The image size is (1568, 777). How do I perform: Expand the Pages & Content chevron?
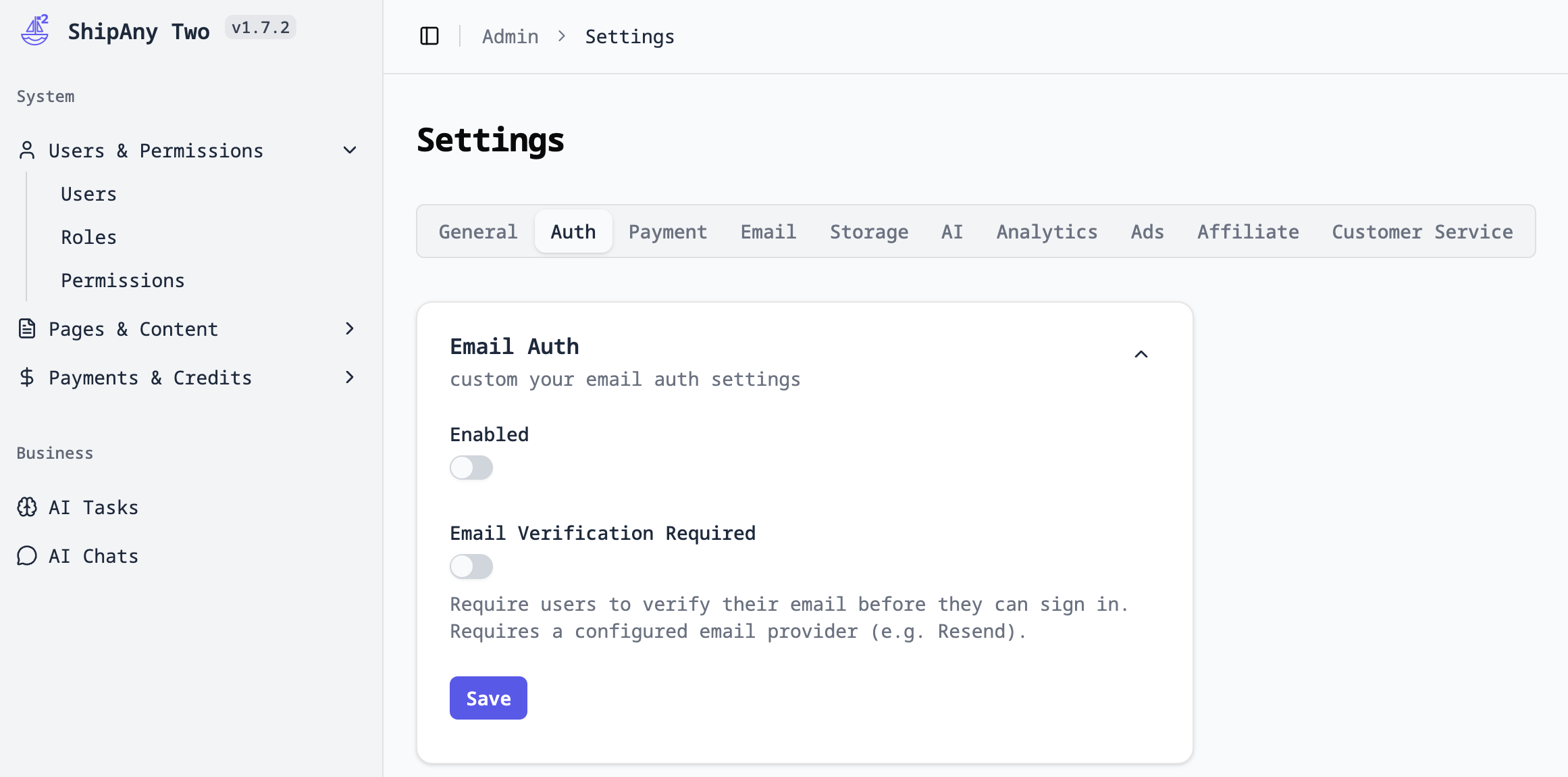(x=350, y=329)
